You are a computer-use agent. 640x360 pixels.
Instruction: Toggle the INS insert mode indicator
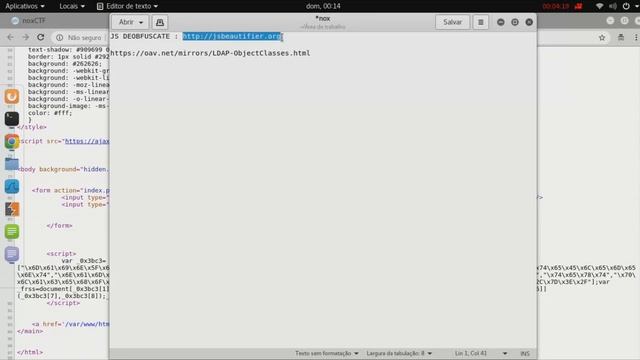tap(525, 353)
